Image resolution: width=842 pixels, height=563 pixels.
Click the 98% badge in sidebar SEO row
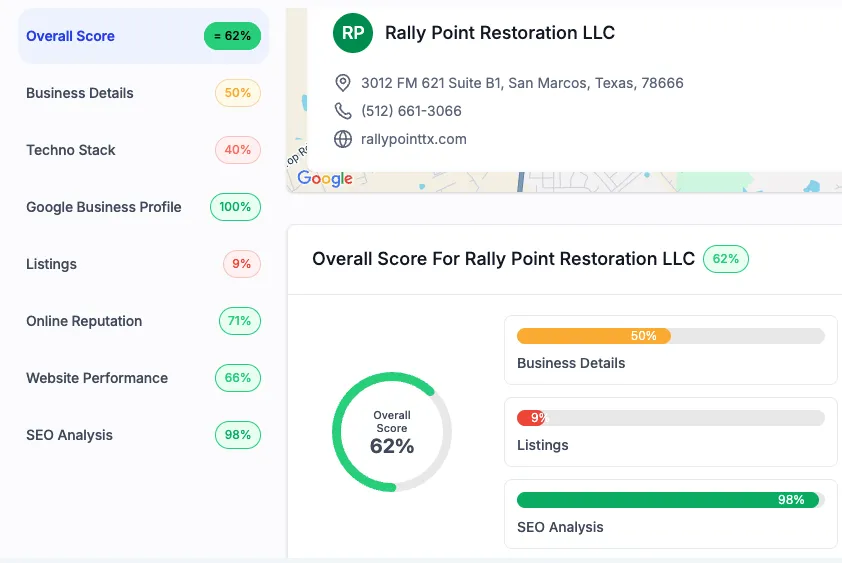click(x=238, y=435)
